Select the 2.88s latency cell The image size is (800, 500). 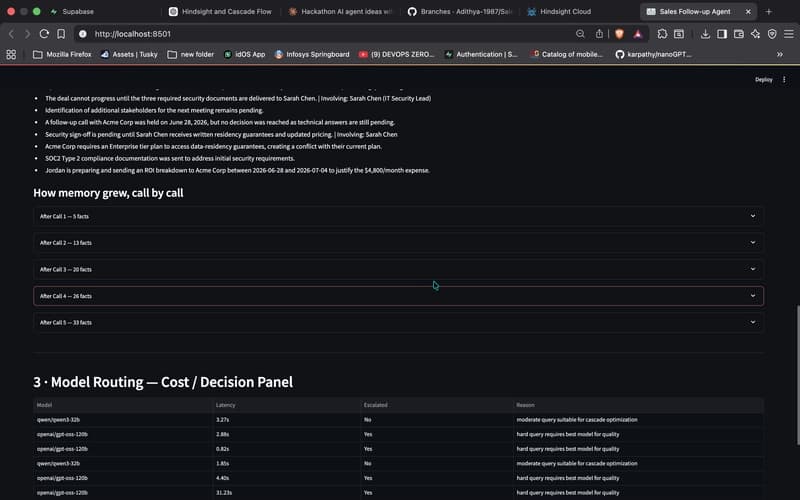point(287,434)
